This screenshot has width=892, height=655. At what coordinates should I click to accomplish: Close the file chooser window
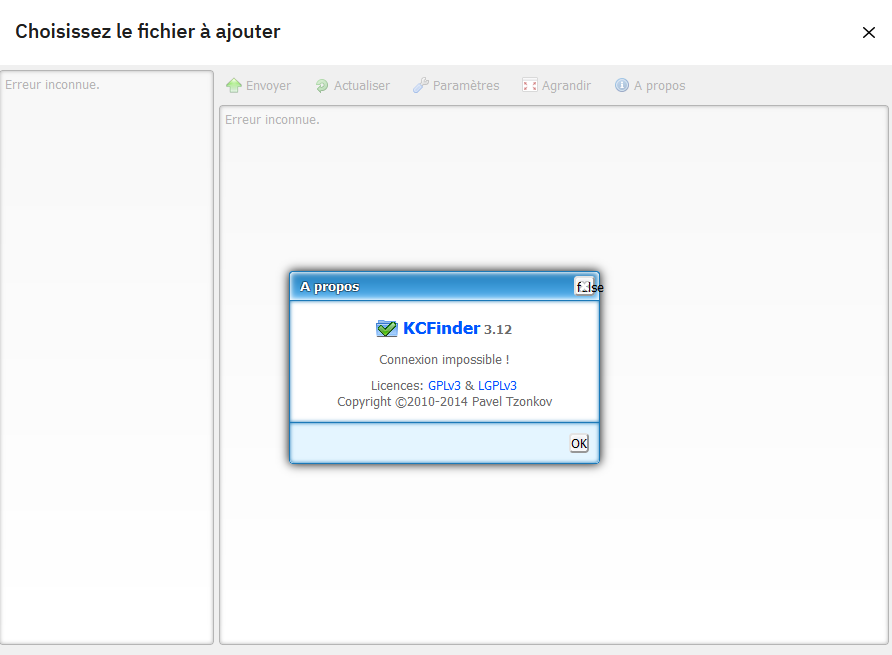(x=868, y=32)
